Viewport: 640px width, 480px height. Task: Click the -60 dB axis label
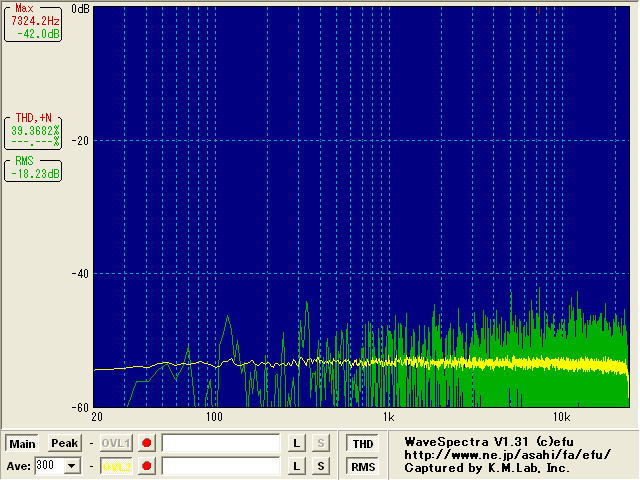[x=80, y=407]
